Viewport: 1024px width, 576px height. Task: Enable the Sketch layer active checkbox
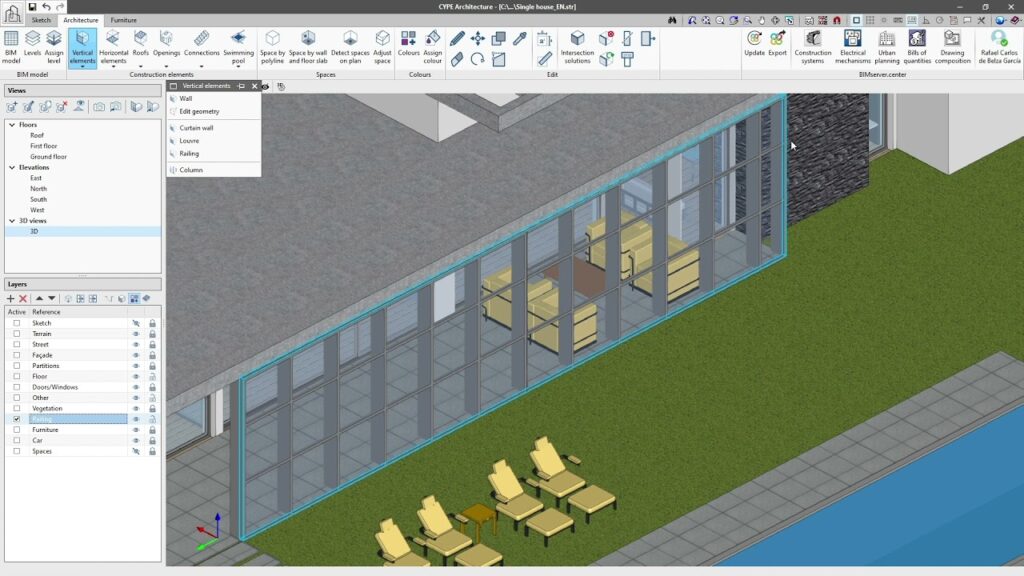coord(16,324)
